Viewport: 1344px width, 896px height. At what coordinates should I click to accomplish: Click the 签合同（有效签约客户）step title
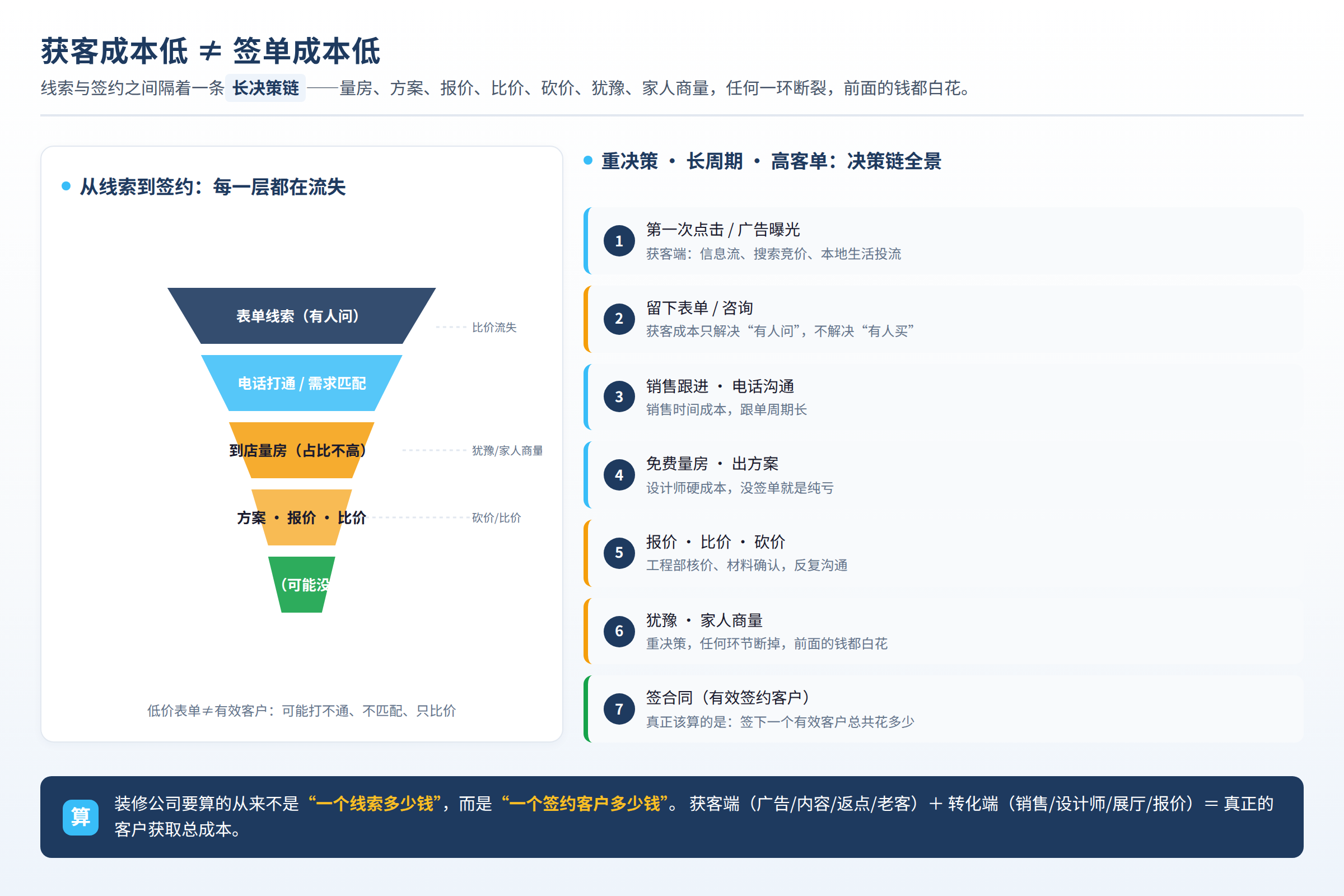[728, 698]
